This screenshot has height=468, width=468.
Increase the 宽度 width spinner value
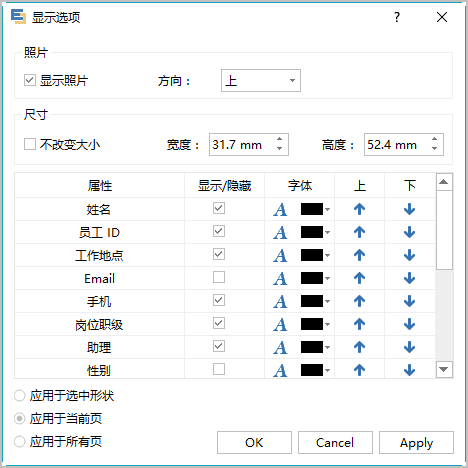(280, 139)
